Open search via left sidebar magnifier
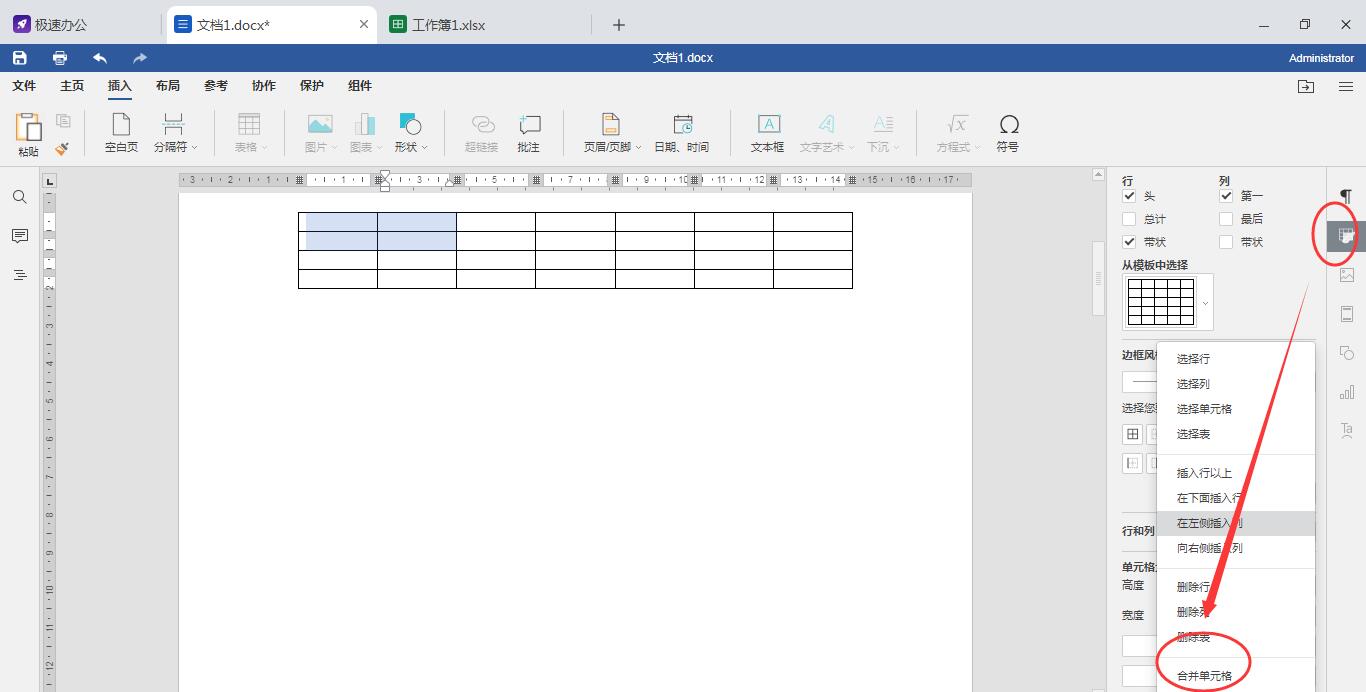The height and width of the screenshot is (692, 1366). (x=20, y=197)
